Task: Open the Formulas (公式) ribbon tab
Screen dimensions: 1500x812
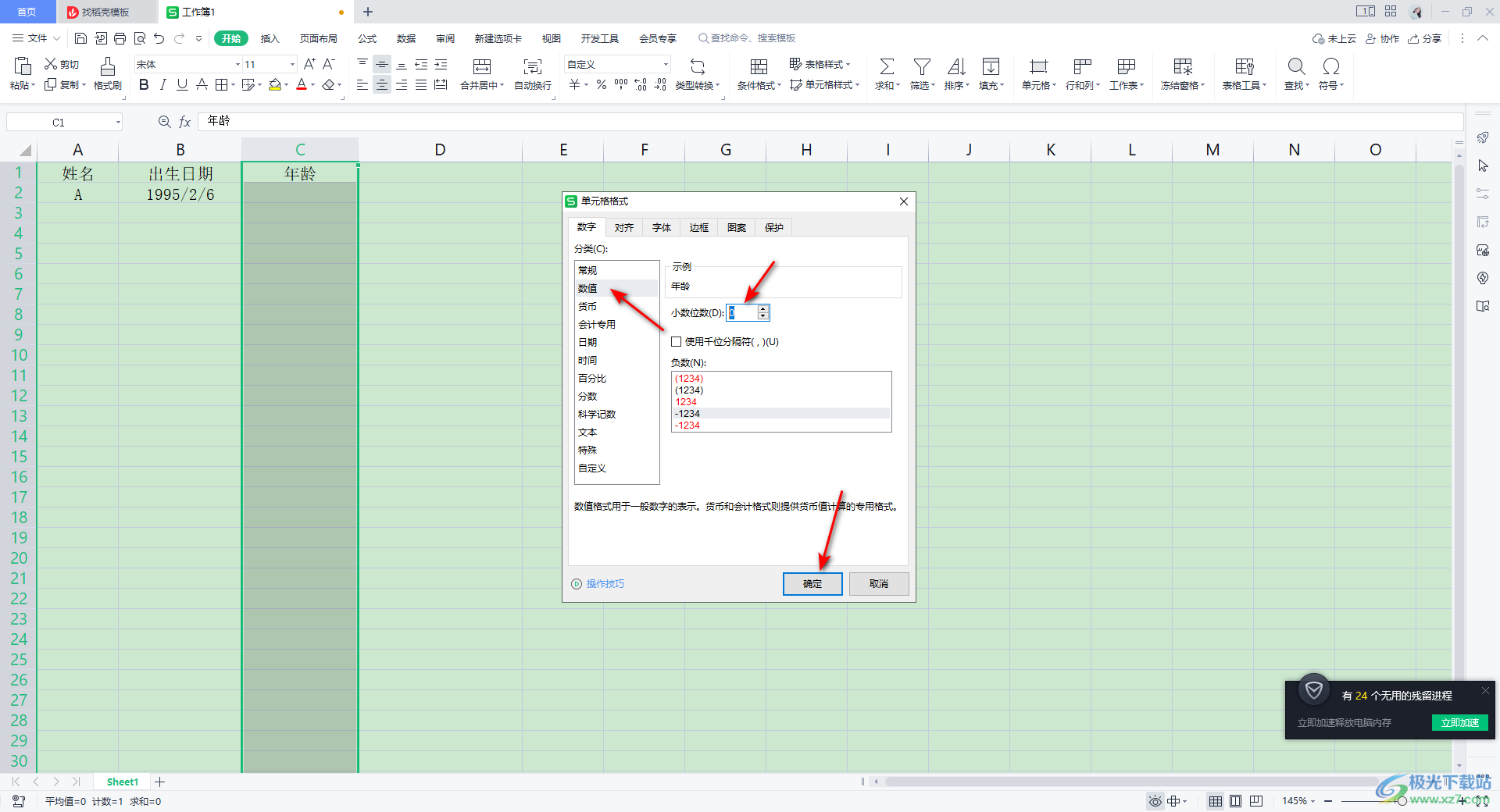Action: [367, 38]
